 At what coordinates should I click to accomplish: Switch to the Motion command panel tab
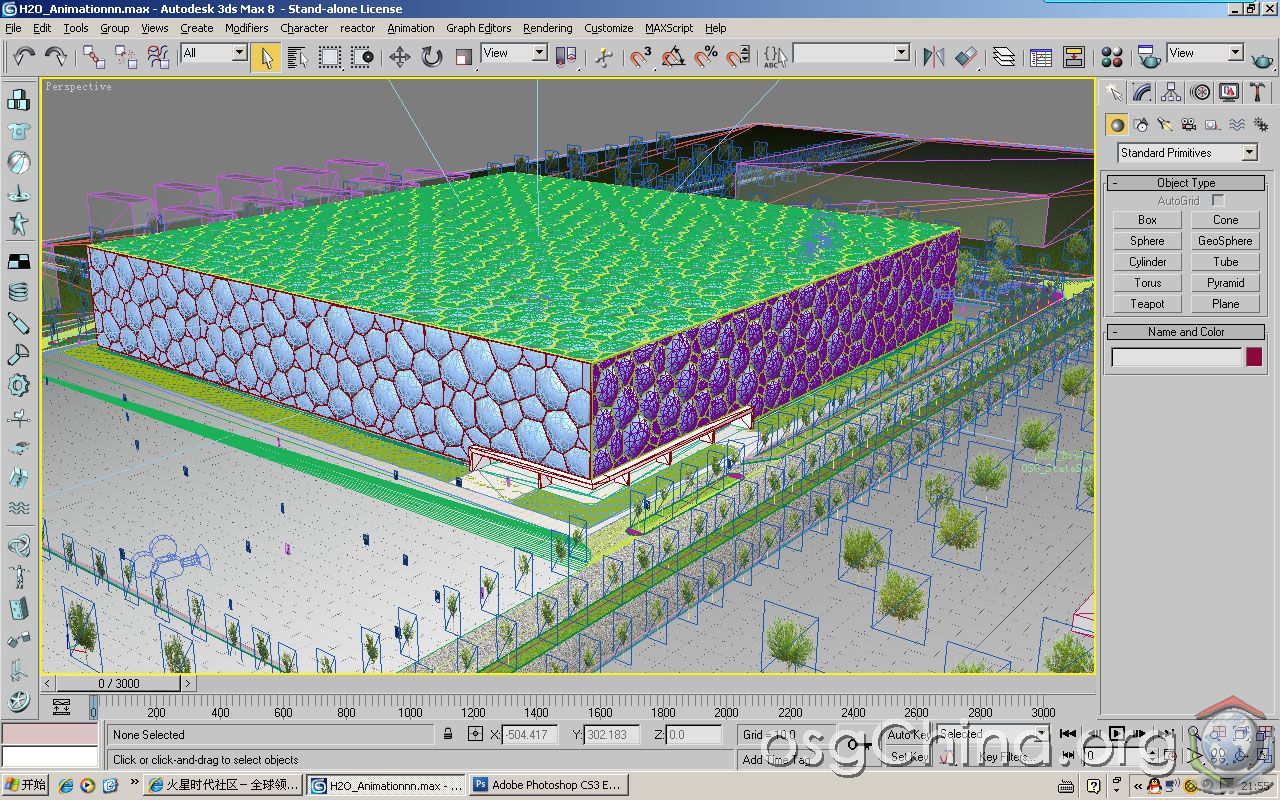[x=1201, y=93]
